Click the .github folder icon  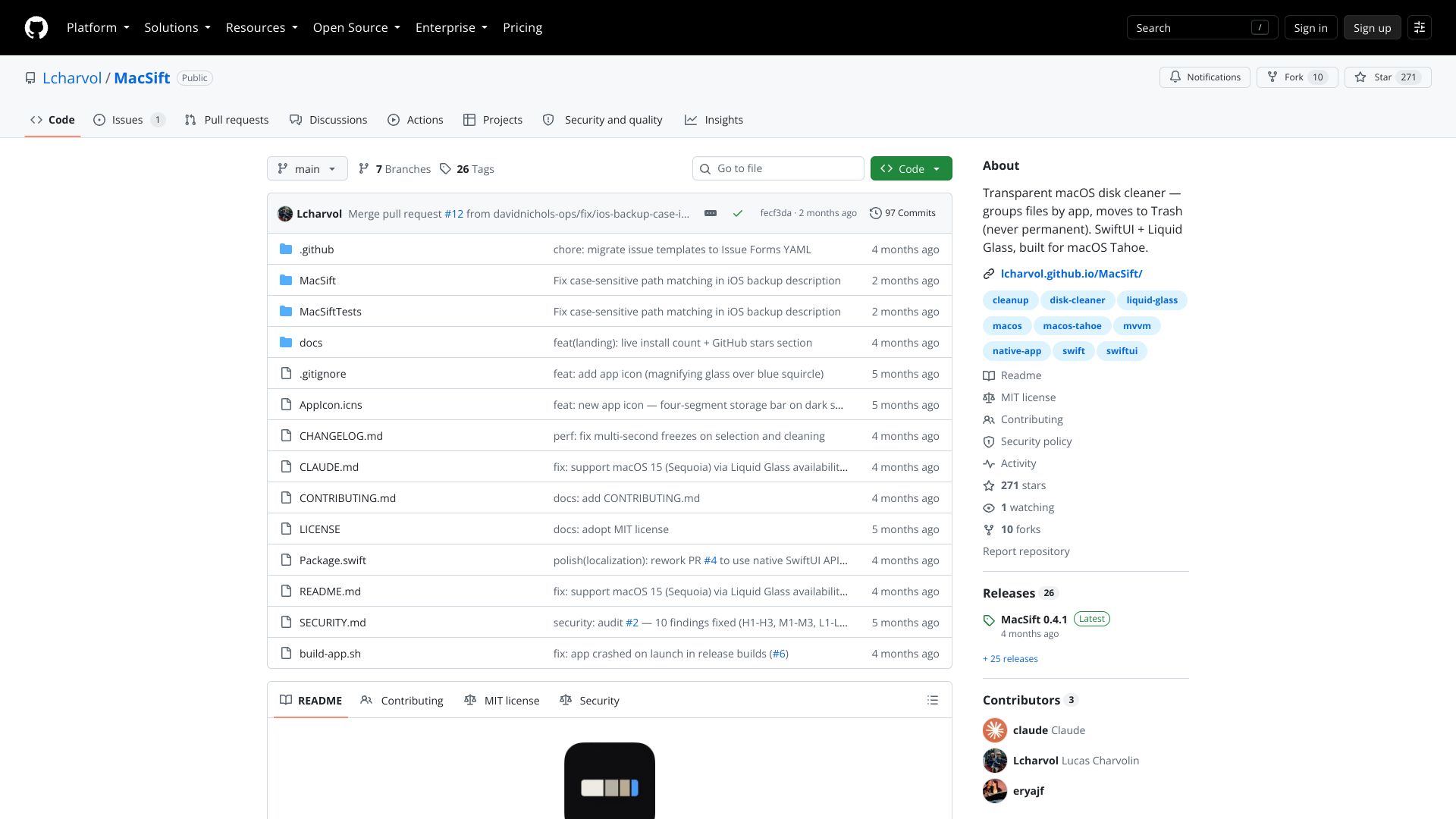[x=286, y=249]
